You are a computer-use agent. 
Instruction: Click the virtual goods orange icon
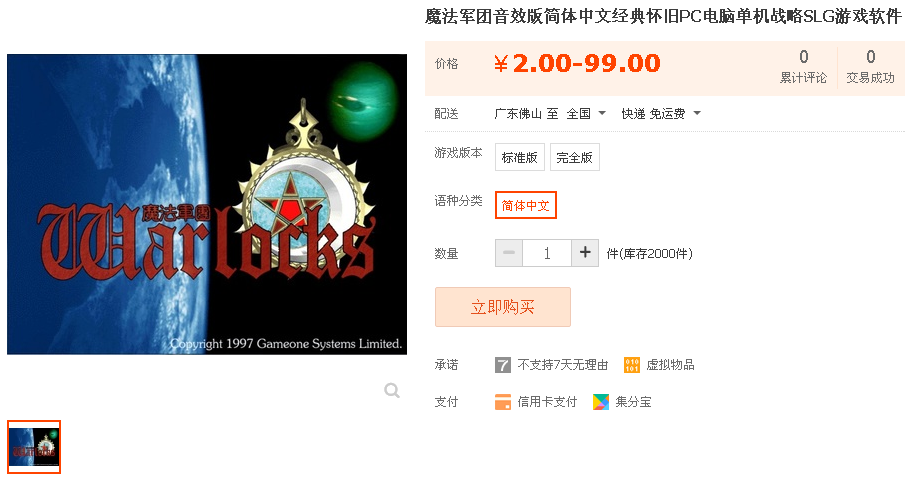click(x=631, y=365)
